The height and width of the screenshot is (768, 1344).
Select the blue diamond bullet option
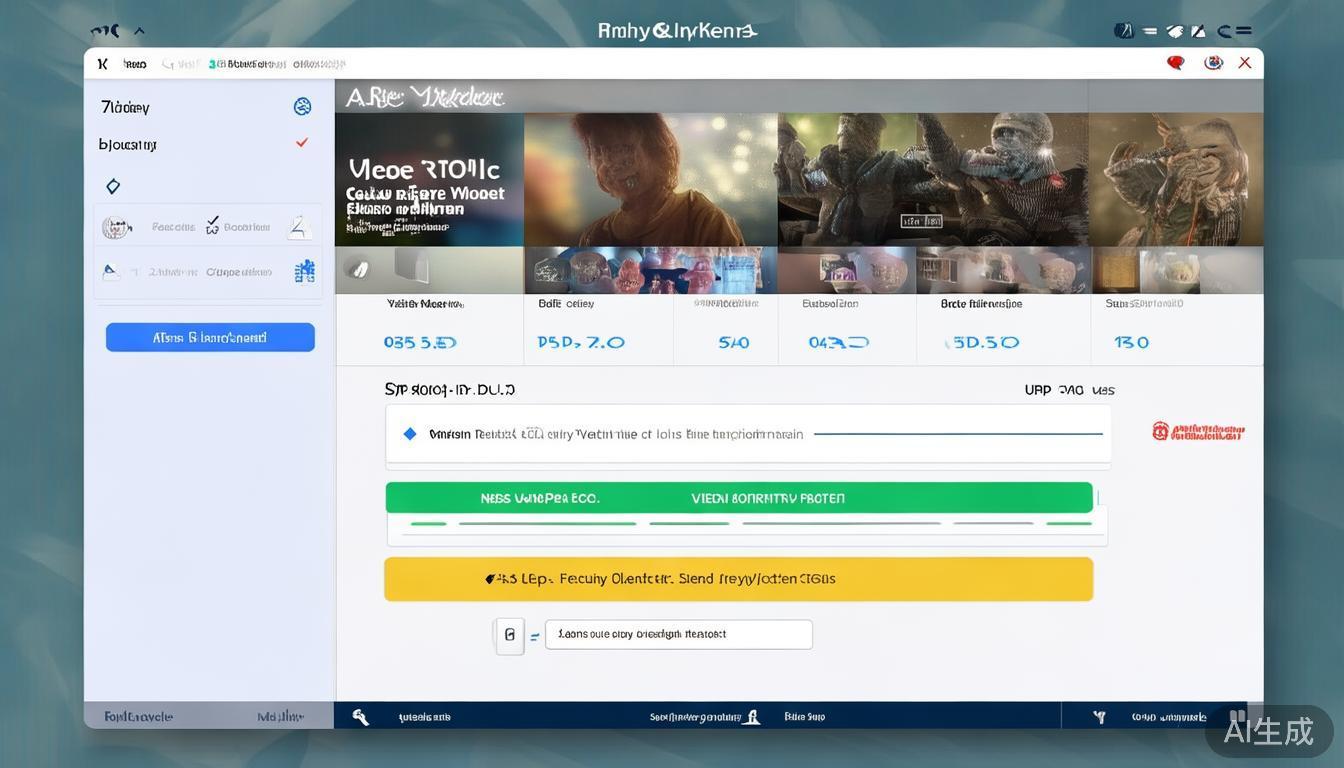(409, 434)
